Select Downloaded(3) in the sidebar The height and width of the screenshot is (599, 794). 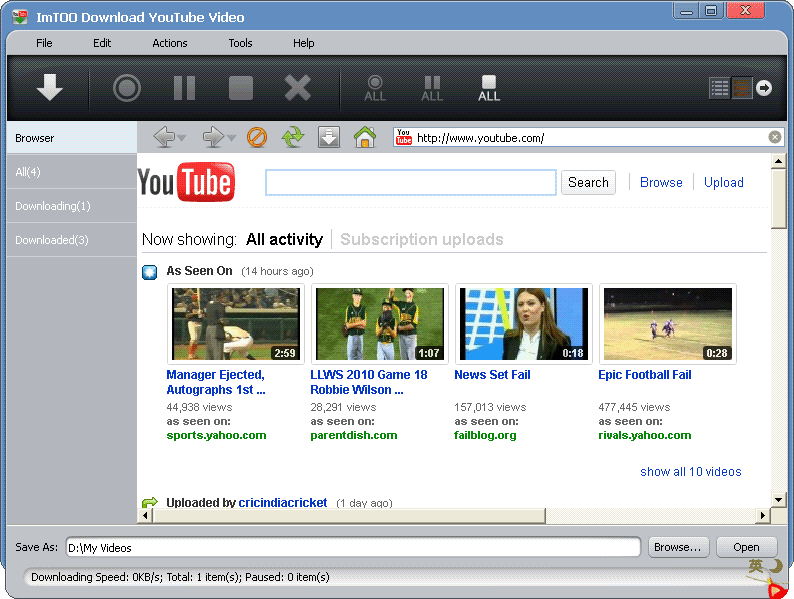coord(72,239)
